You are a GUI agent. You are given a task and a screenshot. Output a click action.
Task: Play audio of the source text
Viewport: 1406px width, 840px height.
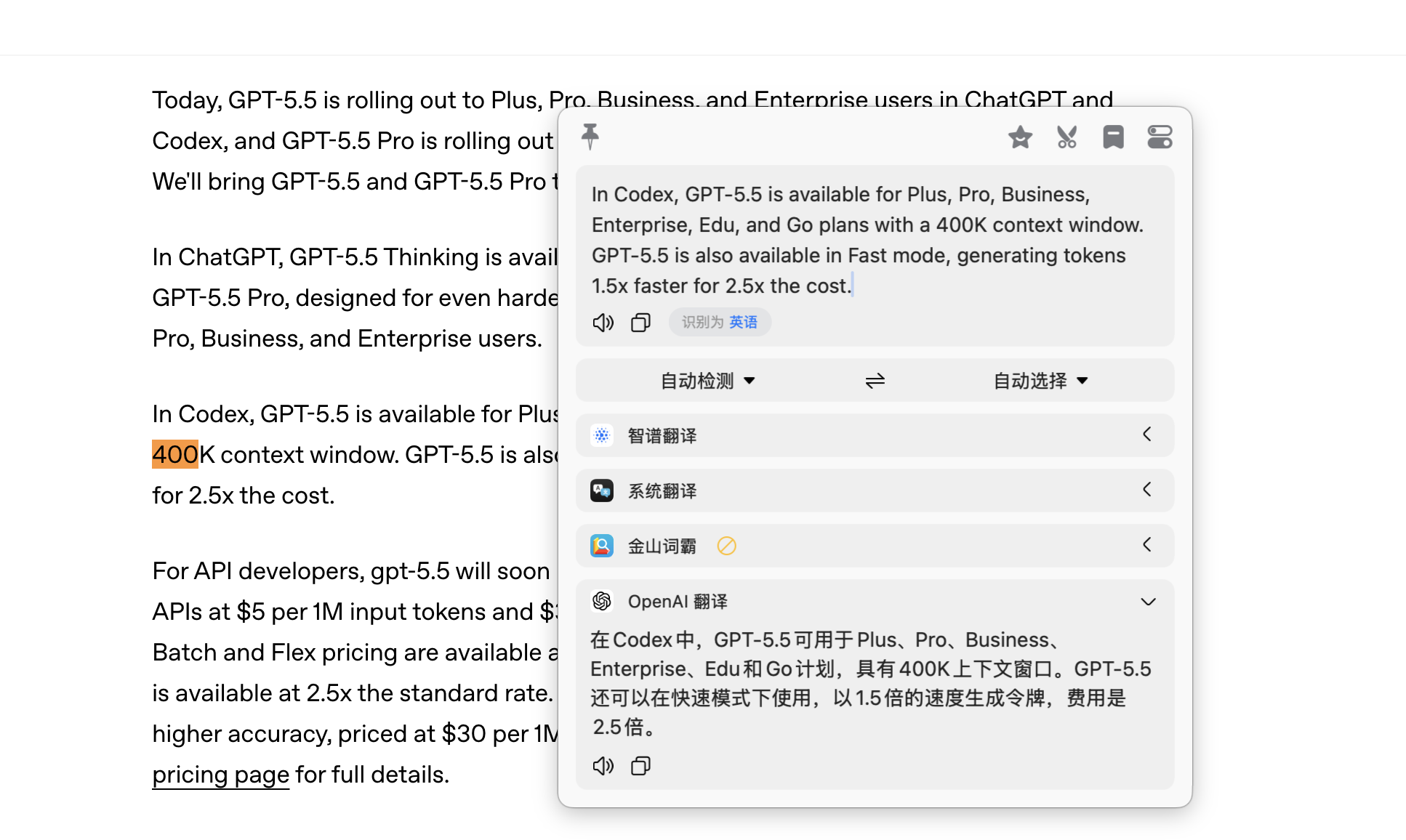click(603, 322)
